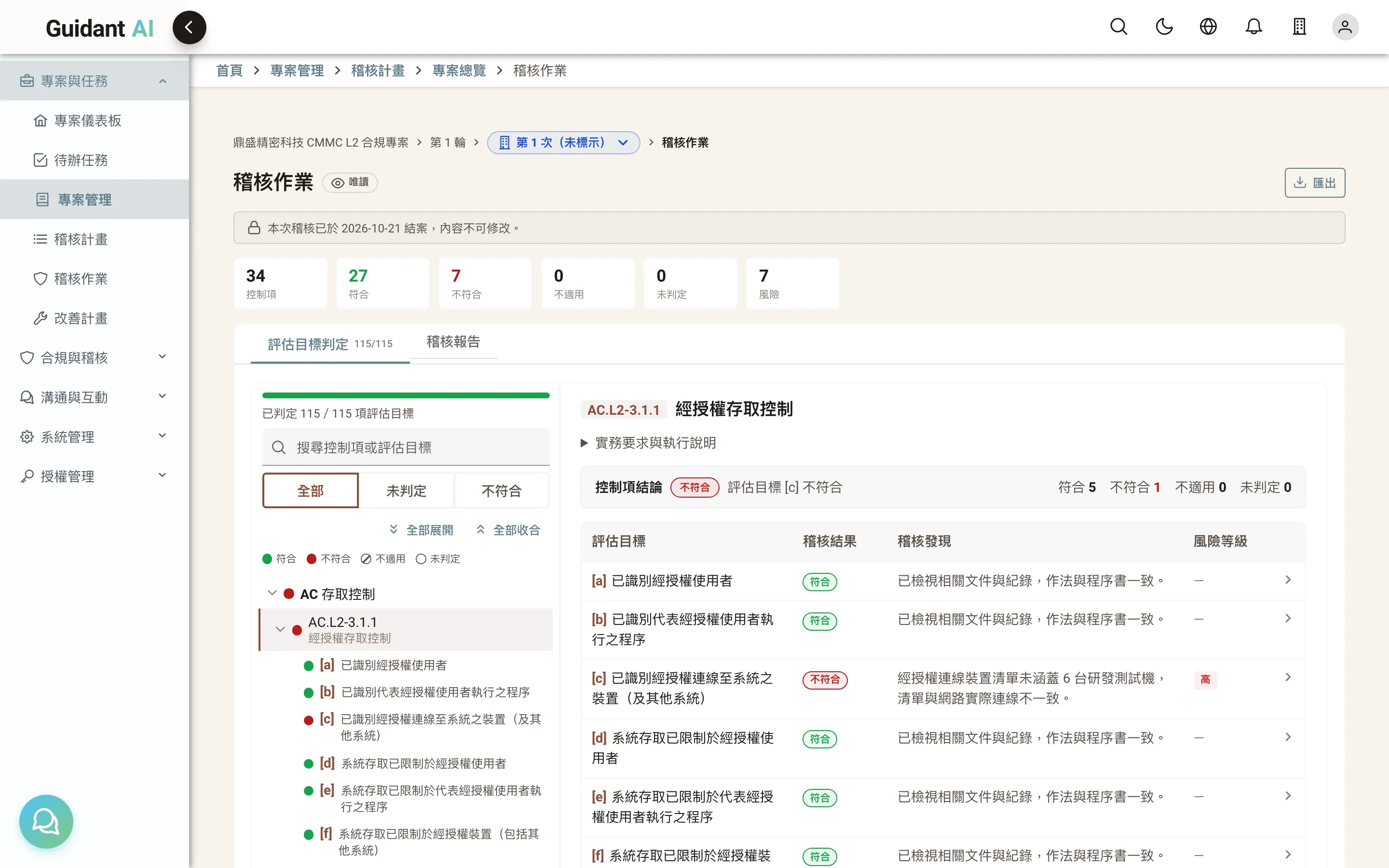The width and height of the screenshot is (1389, 868).
Task: Collapse the 專案與任務 sidebar section
Action: [x=94, y=81]
